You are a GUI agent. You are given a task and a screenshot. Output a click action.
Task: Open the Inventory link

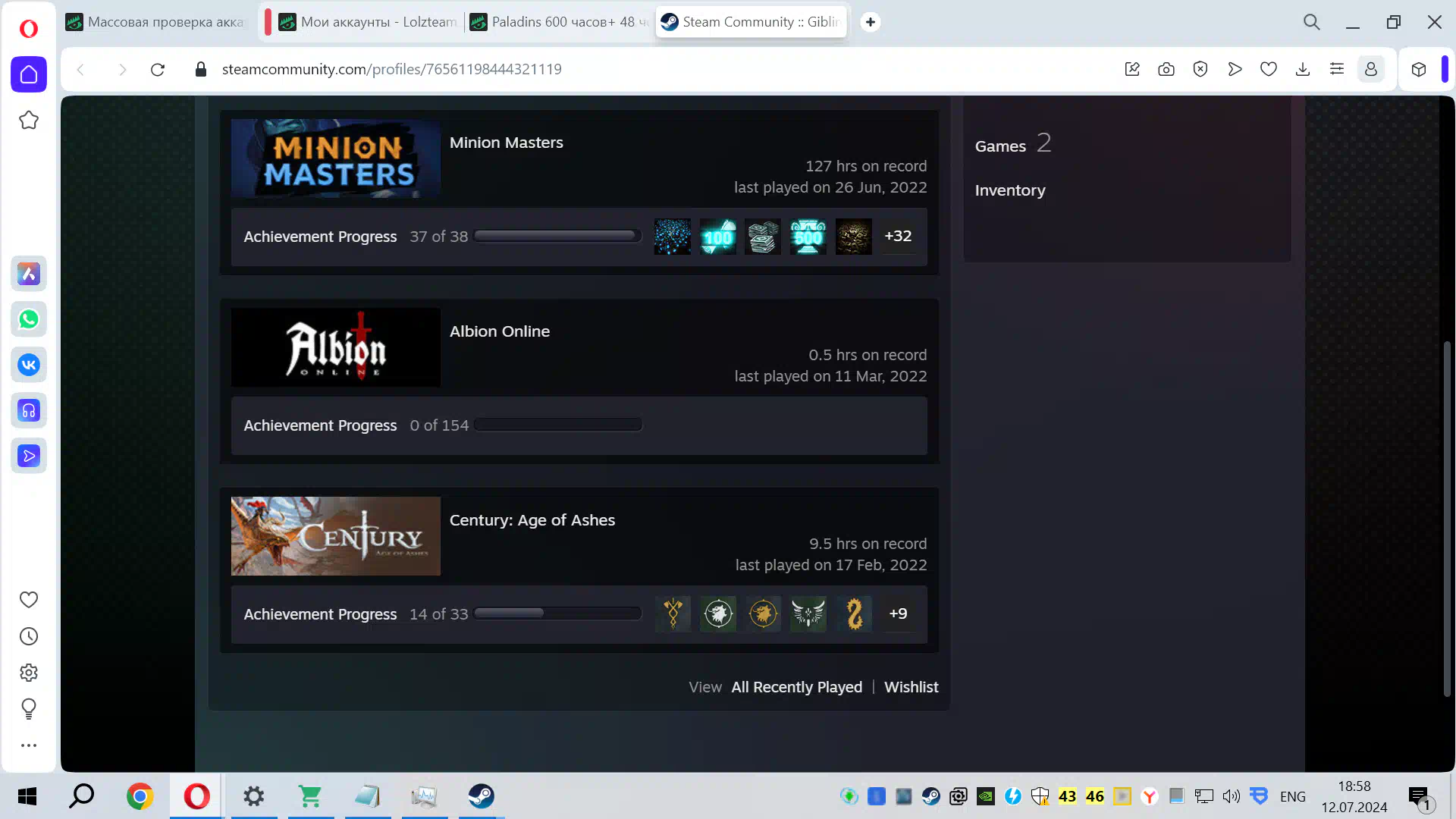pyautogui.click(x=1010, y=190)
